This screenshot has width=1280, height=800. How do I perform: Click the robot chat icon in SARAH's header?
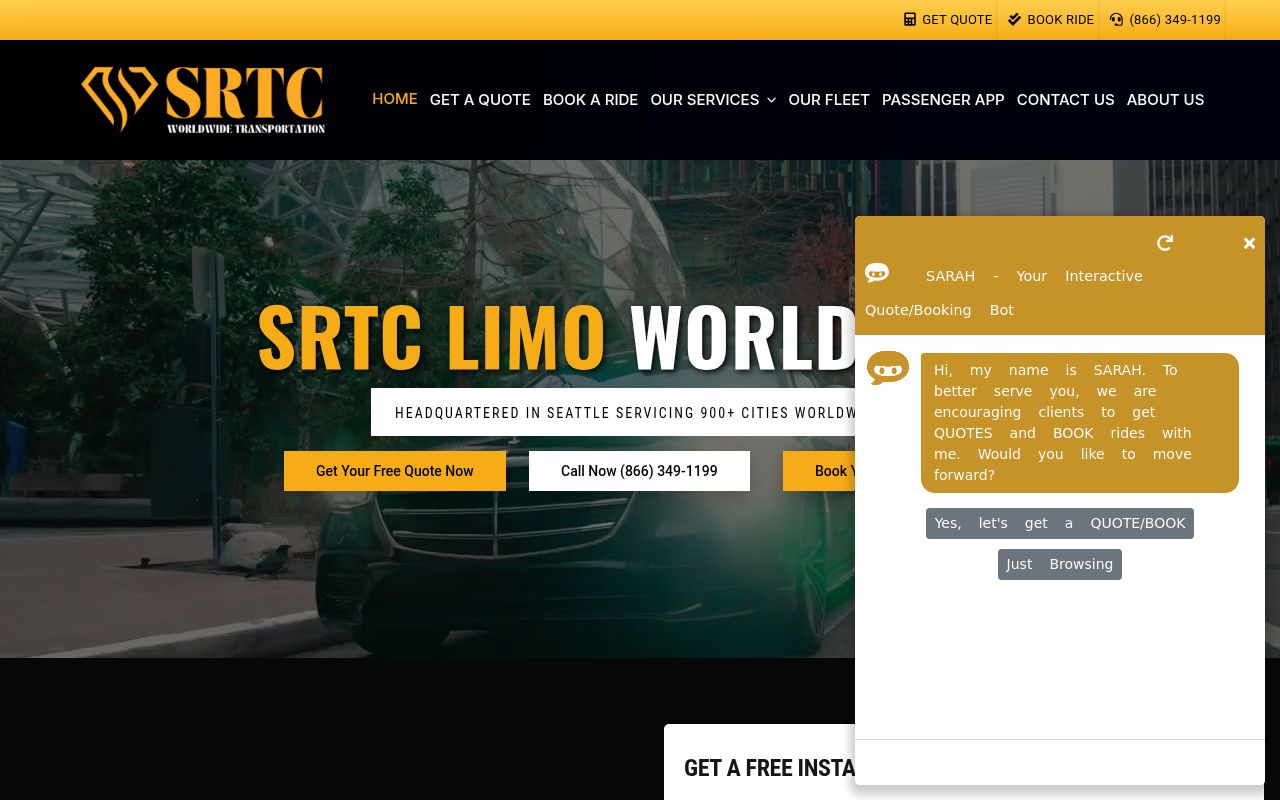pyautogui.click(x=877, y=272)
